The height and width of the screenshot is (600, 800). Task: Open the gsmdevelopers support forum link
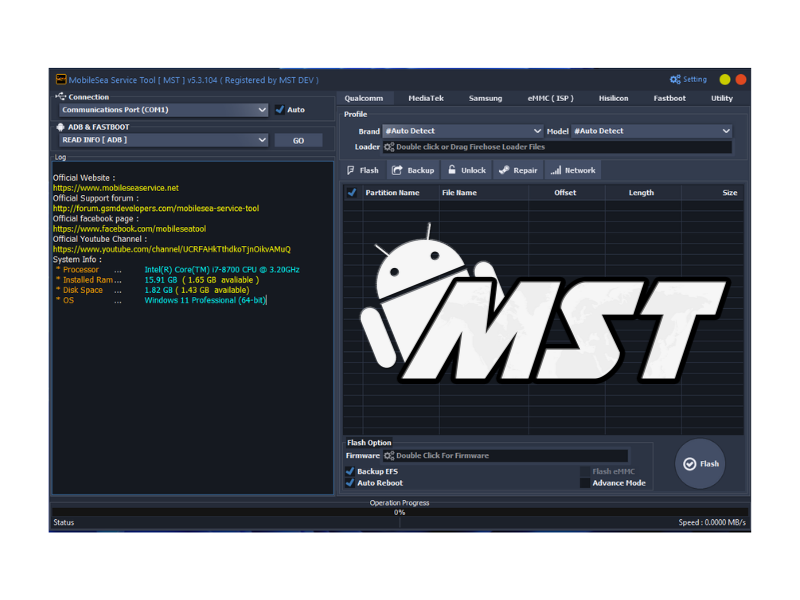(x=156, y=209)
